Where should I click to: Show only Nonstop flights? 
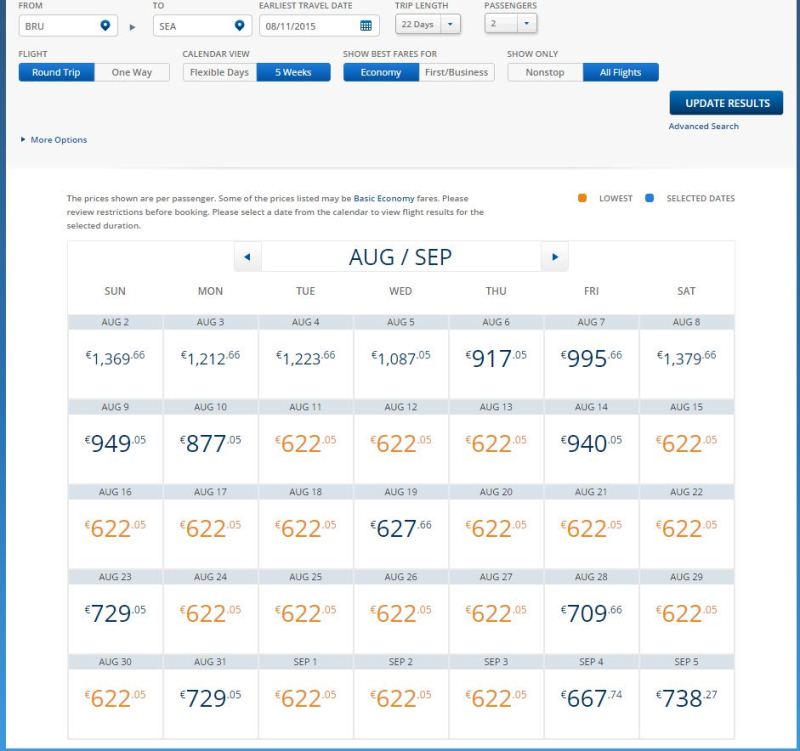pos(545,72)
